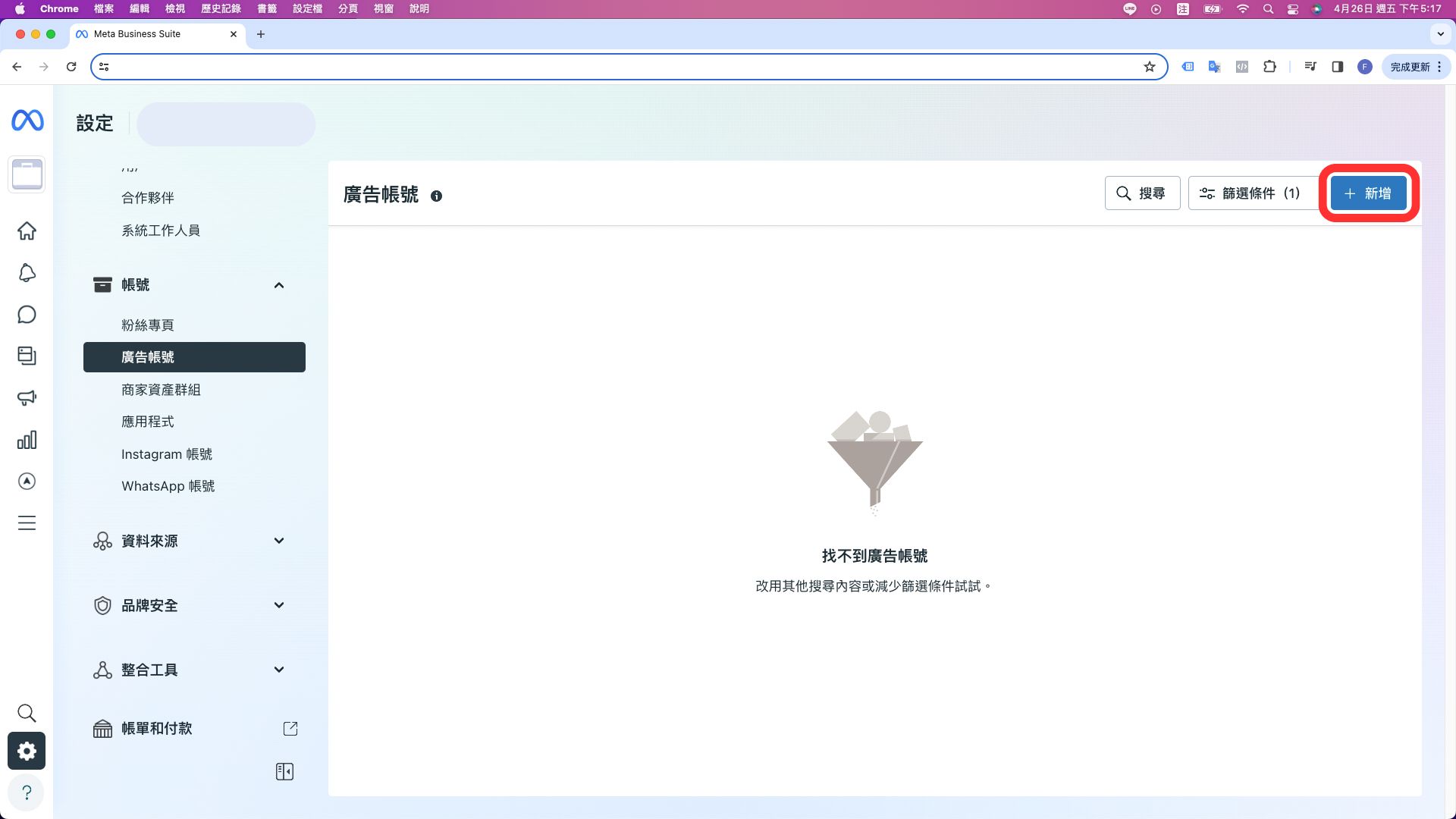Expand the 整合工具 section

pos(279,670)
